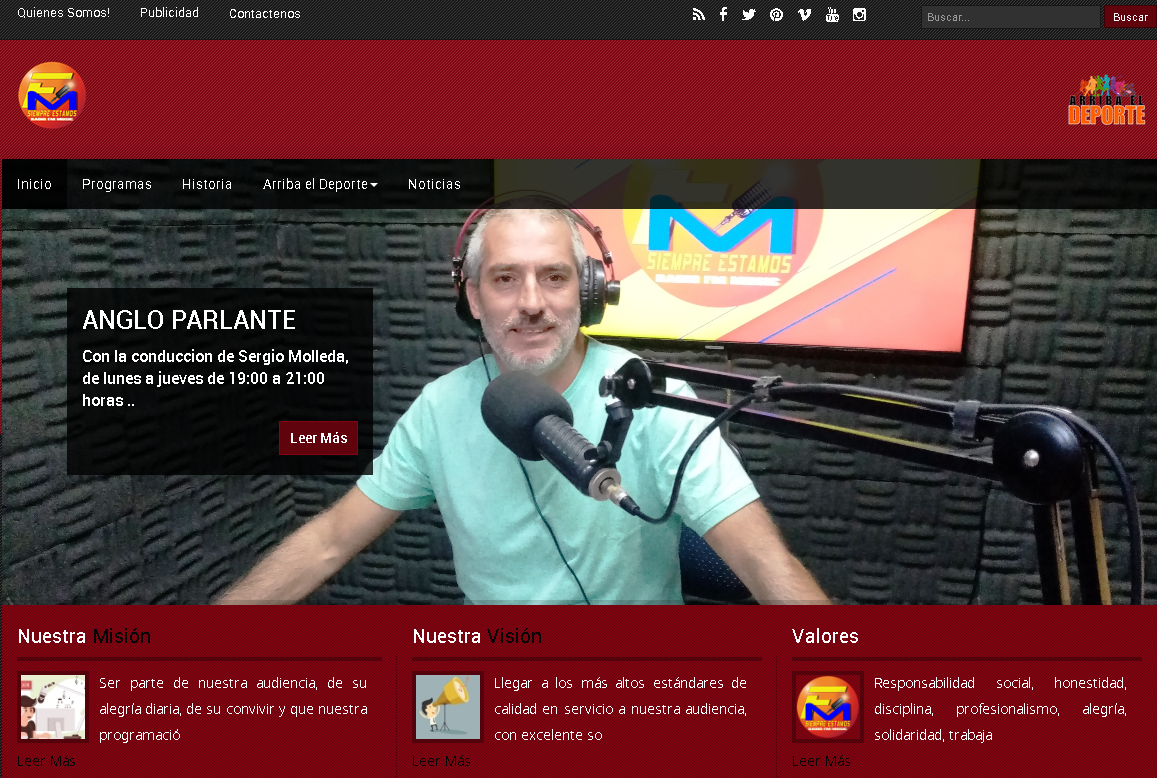The width and height of the screenshot is (1157, 778).
Task: Click the Facebook icon in top bar
Action: pos(723,15)
